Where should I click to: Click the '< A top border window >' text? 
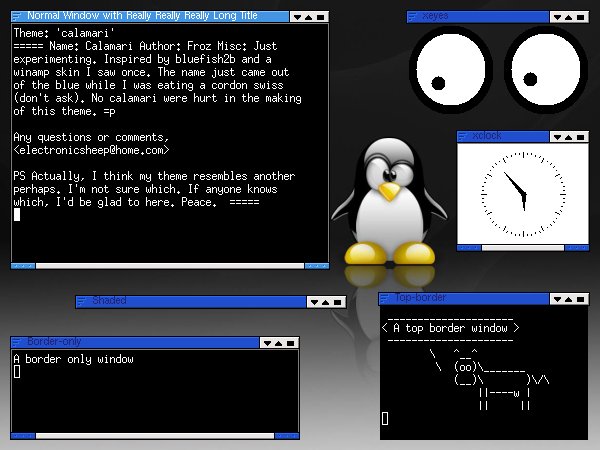point(450,328)
